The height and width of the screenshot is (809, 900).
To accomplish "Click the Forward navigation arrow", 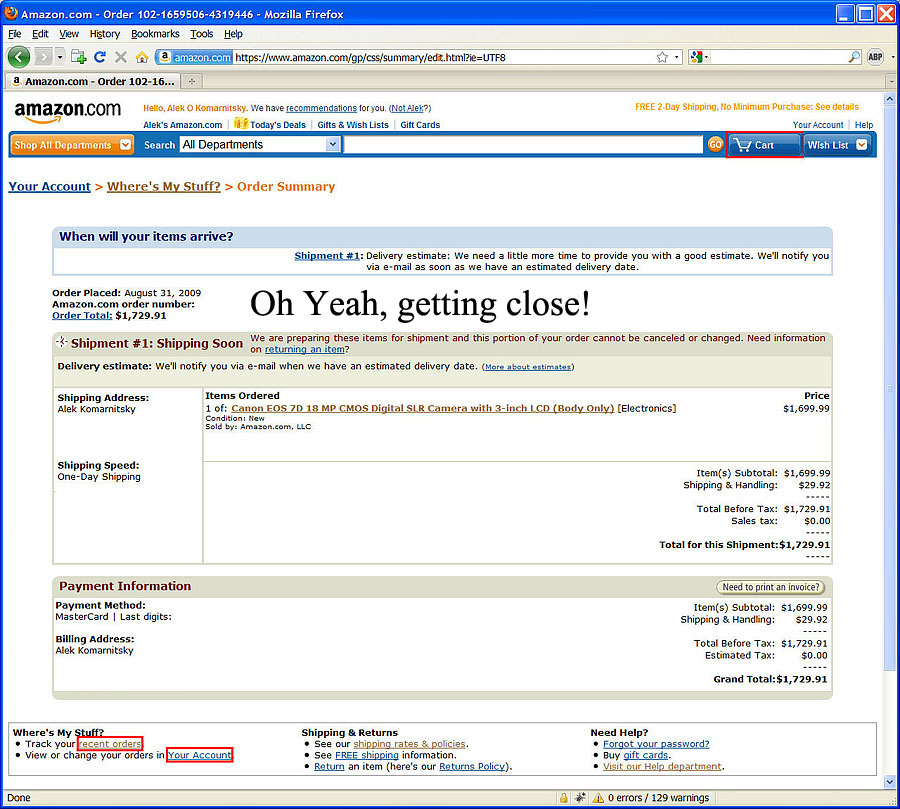I will pyautogui.click(x=43, y=57).
